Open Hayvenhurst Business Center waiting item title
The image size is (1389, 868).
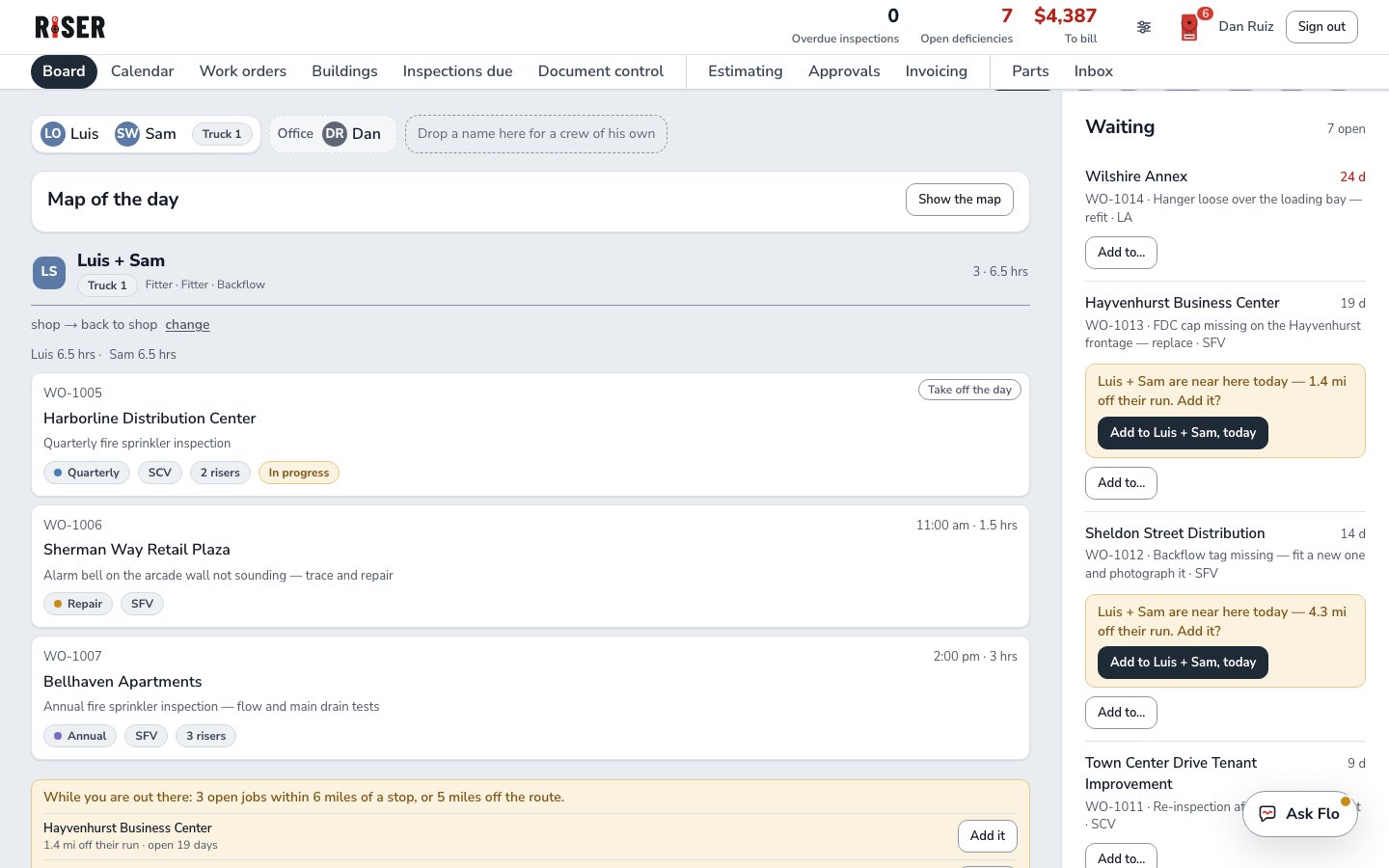click(x=1183, y=303)
